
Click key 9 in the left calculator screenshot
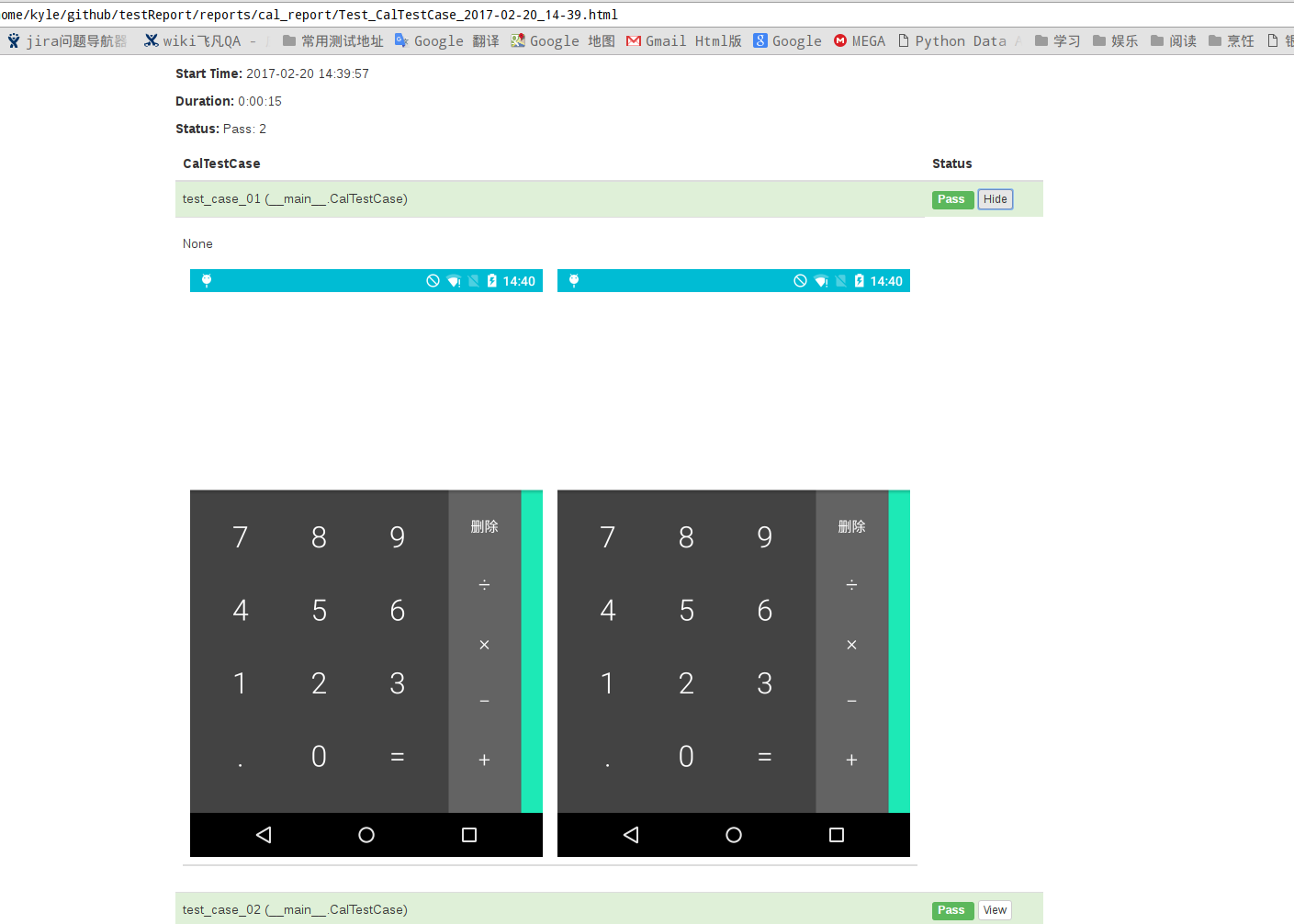click(397, 536)
